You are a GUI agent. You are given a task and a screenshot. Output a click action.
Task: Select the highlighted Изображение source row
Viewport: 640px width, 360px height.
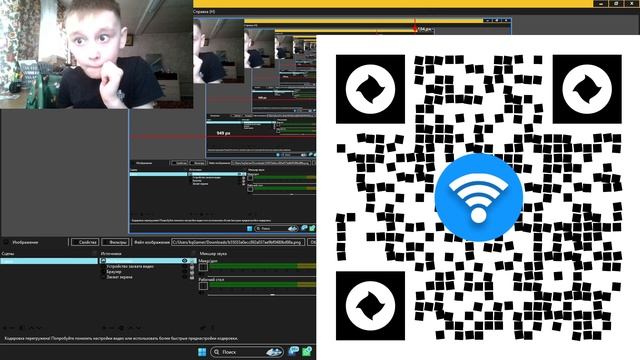(147, 260)
